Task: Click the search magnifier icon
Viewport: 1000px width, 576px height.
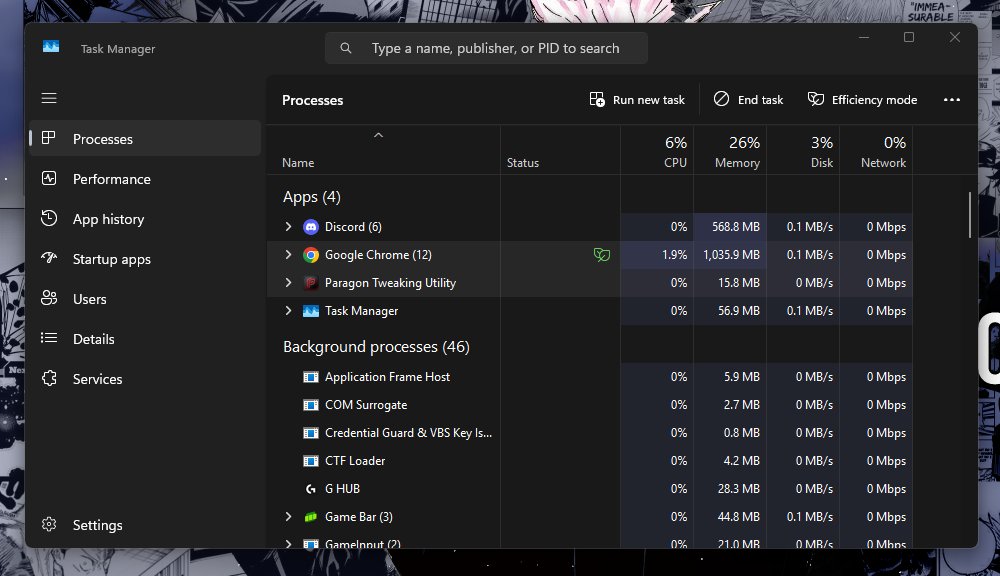Action: pyautogui.click(x=346, y=48)
